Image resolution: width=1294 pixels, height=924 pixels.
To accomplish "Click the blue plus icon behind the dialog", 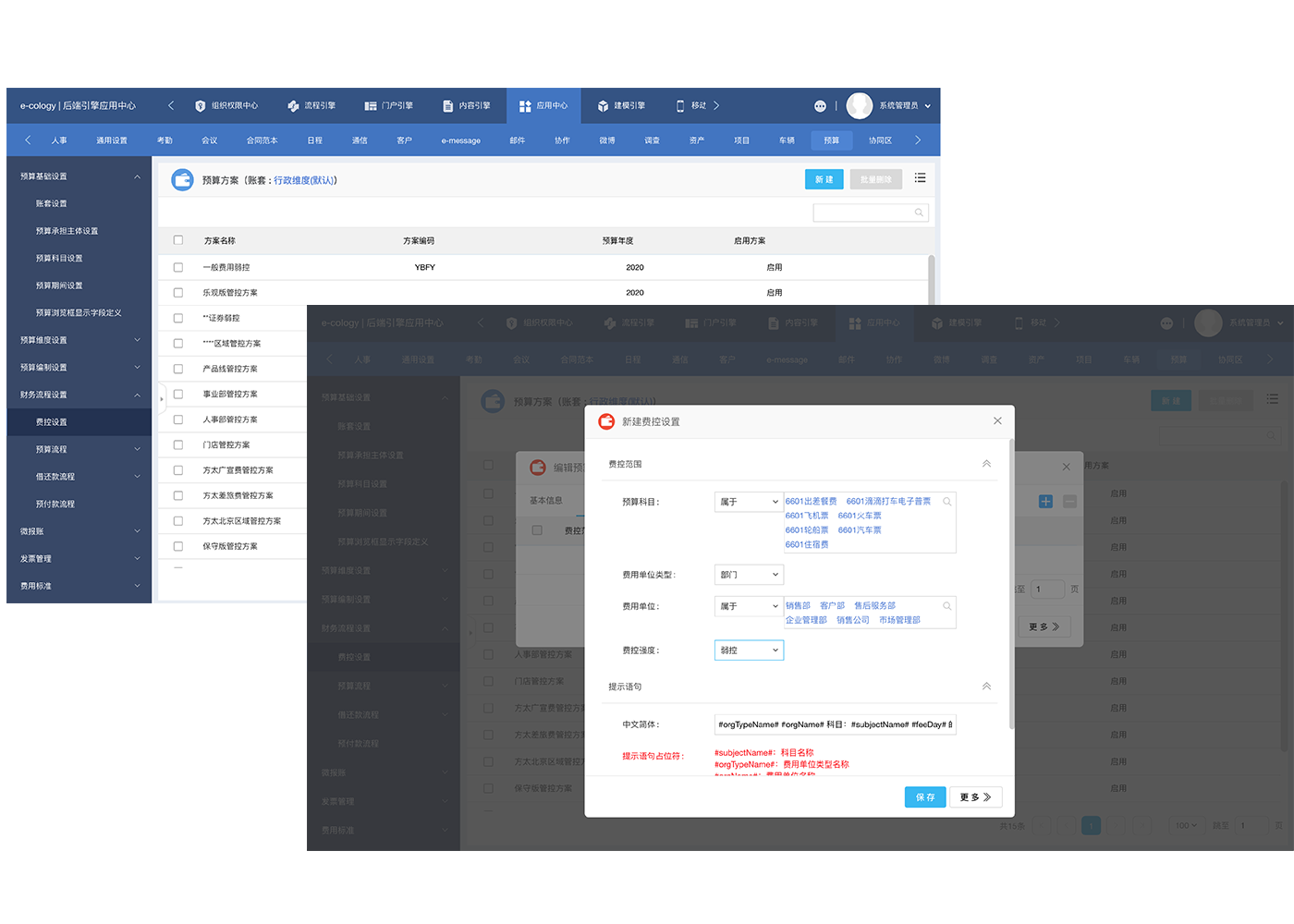I will coord(1045,502).
